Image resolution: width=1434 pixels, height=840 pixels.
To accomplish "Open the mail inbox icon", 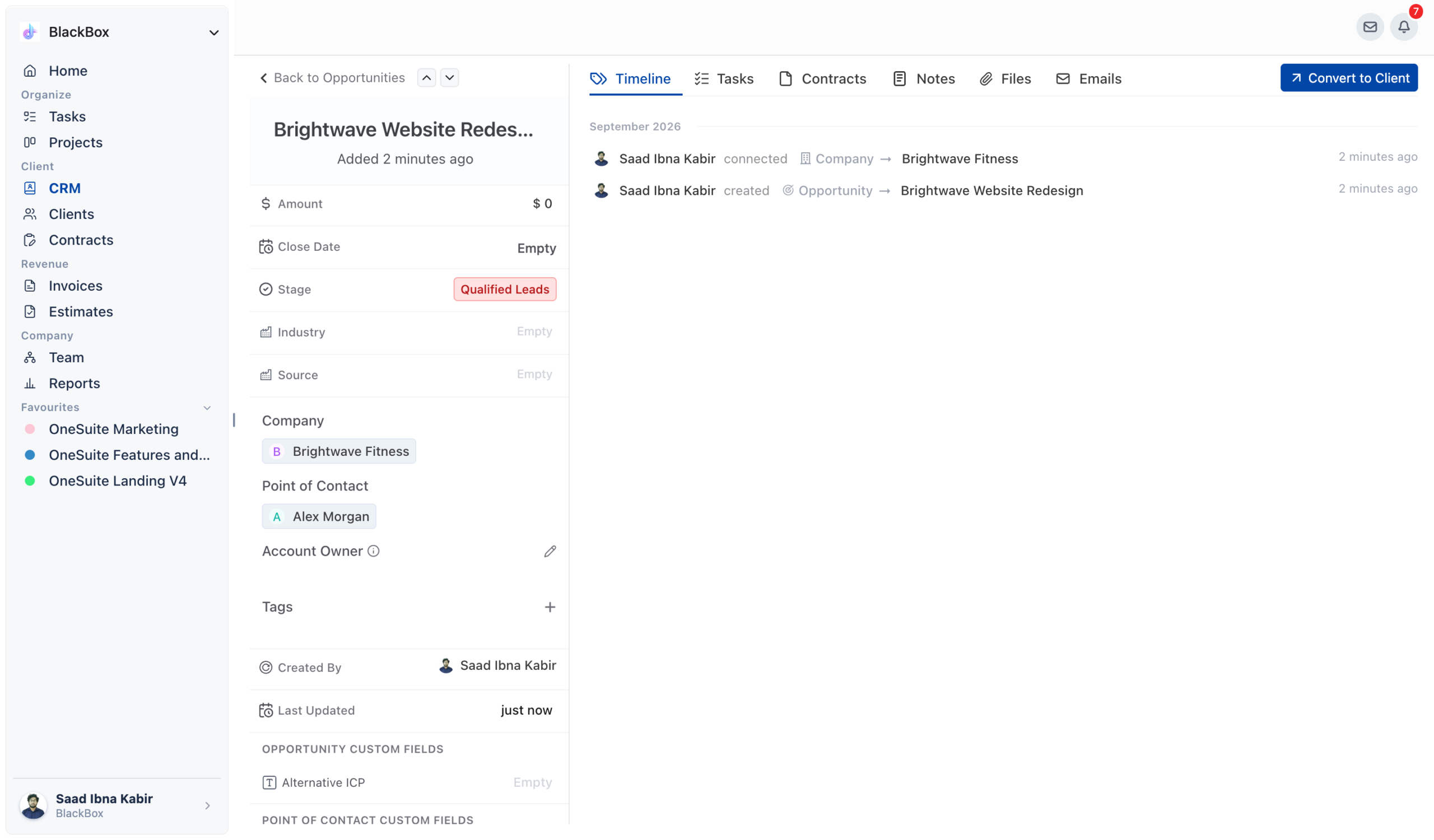I will click(1370, 27).
